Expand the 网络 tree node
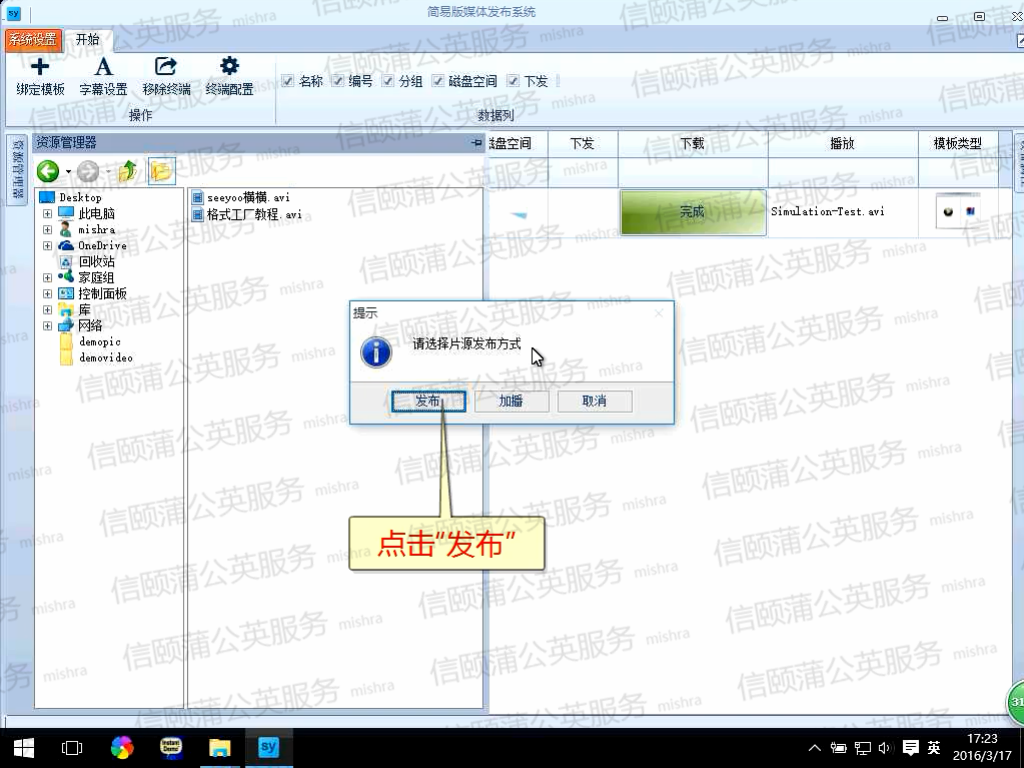Image resolution: width=1024 pixels, height=768 pixels. point(47,326)
